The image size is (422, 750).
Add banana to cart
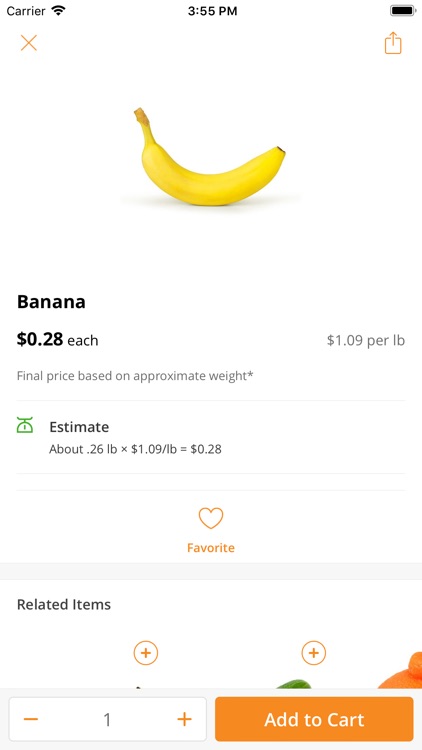click(x=314, y=719)
